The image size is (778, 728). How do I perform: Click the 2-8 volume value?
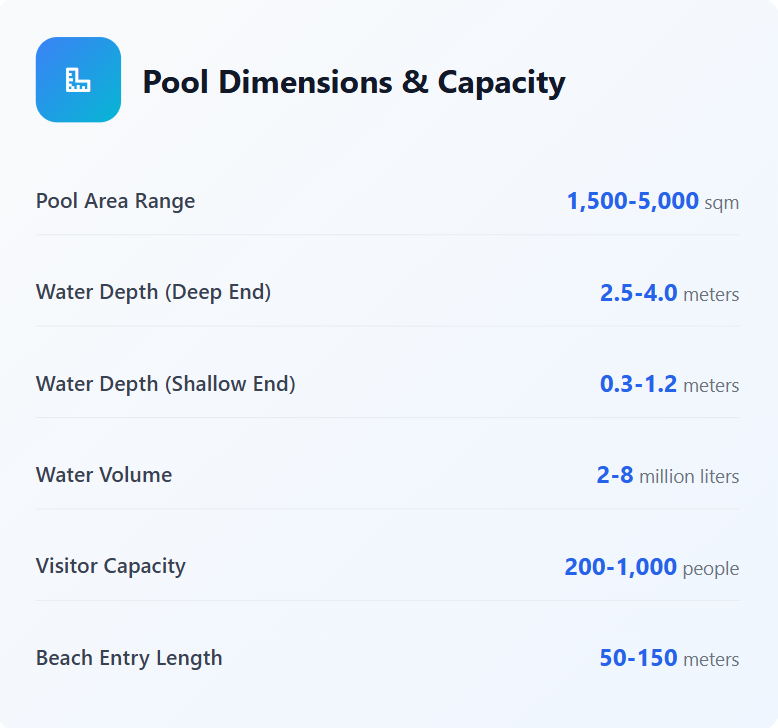(614, 476)
